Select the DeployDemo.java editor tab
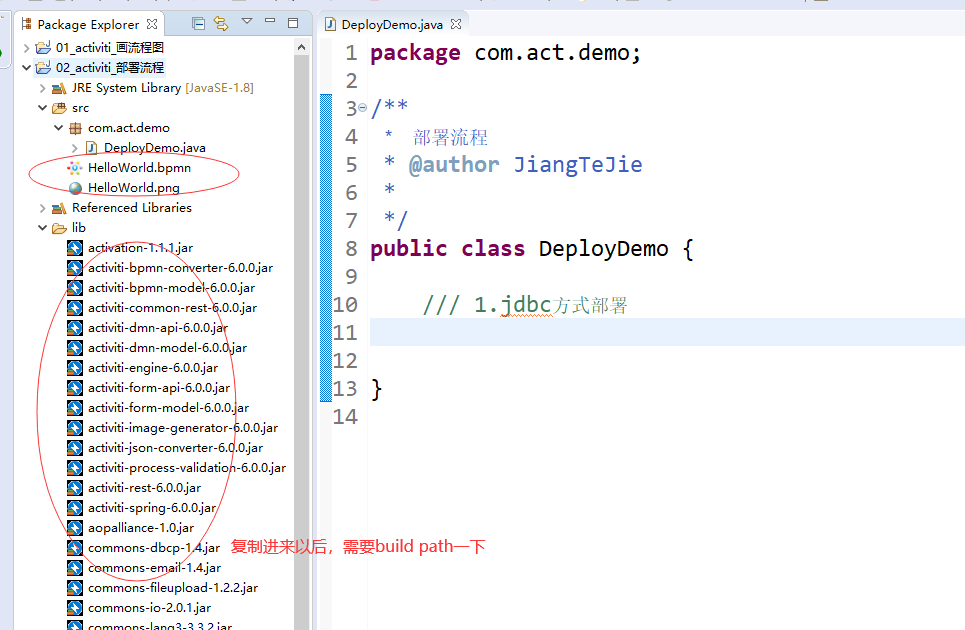Screen dimensions: 965x630 (391, 25)
